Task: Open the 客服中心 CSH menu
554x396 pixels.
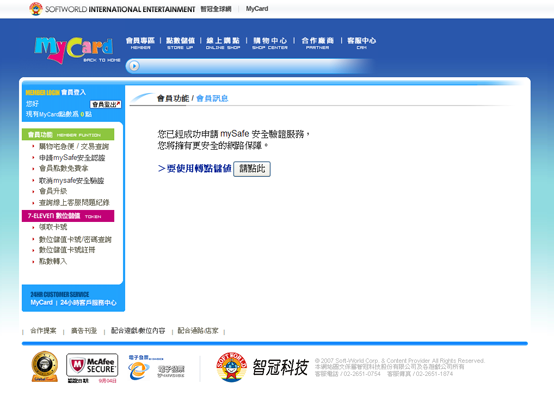Action: [x=361, y=43]
